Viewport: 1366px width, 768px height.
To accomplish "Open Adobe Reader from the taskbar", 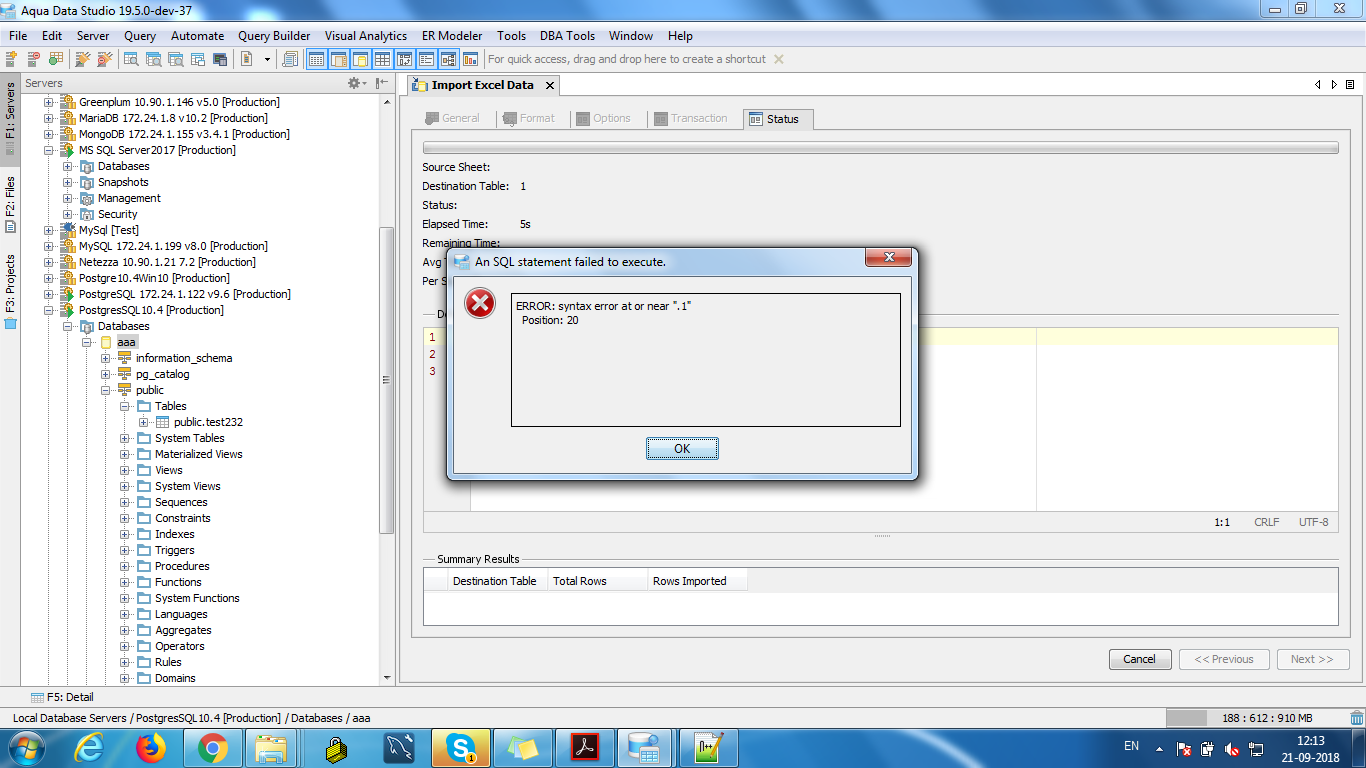I will coord(585,747).
